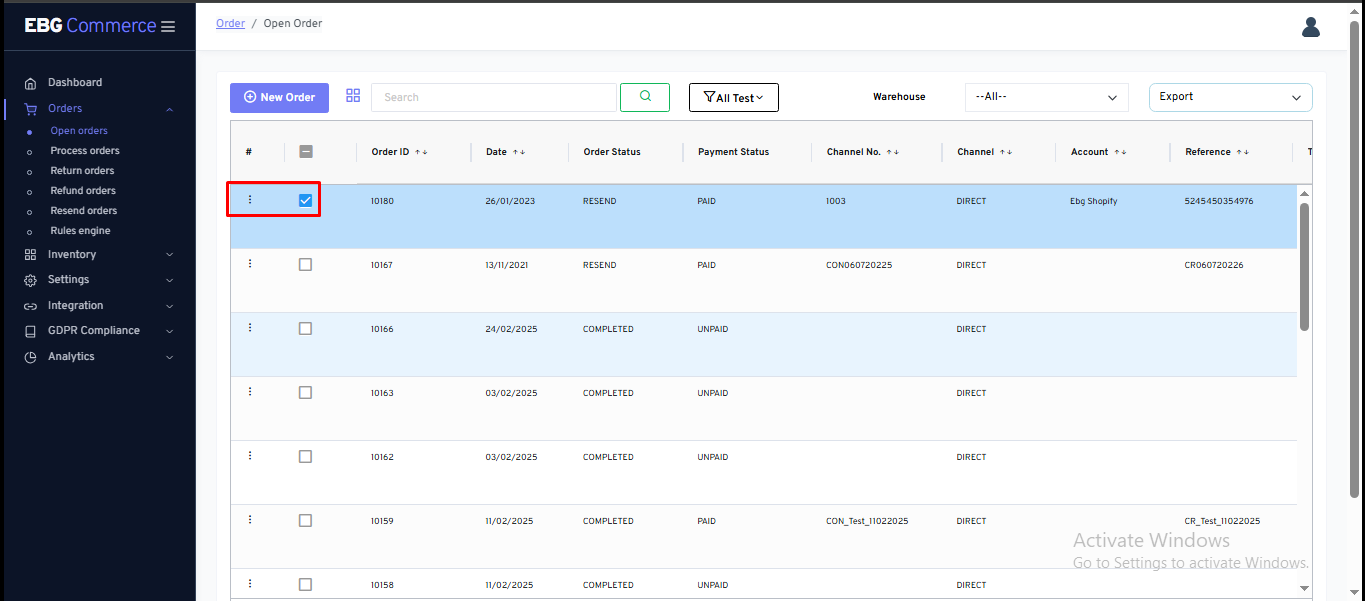Image resolution: width=1365 pixels, height=601 pixels.
Task: Open the user profile icon
Action: point(1311,27)
